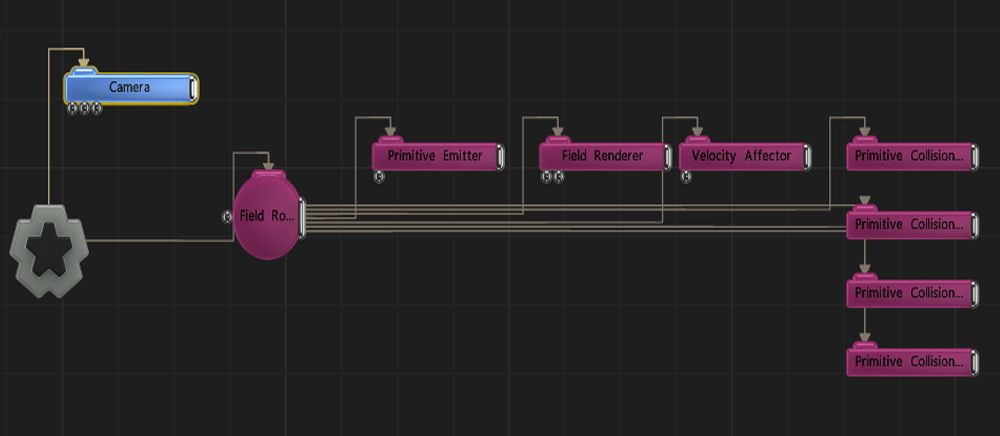Click the Primitive Emitter output connector
The width and height of the screenshot is (1000, 436).
coord(500,156)
